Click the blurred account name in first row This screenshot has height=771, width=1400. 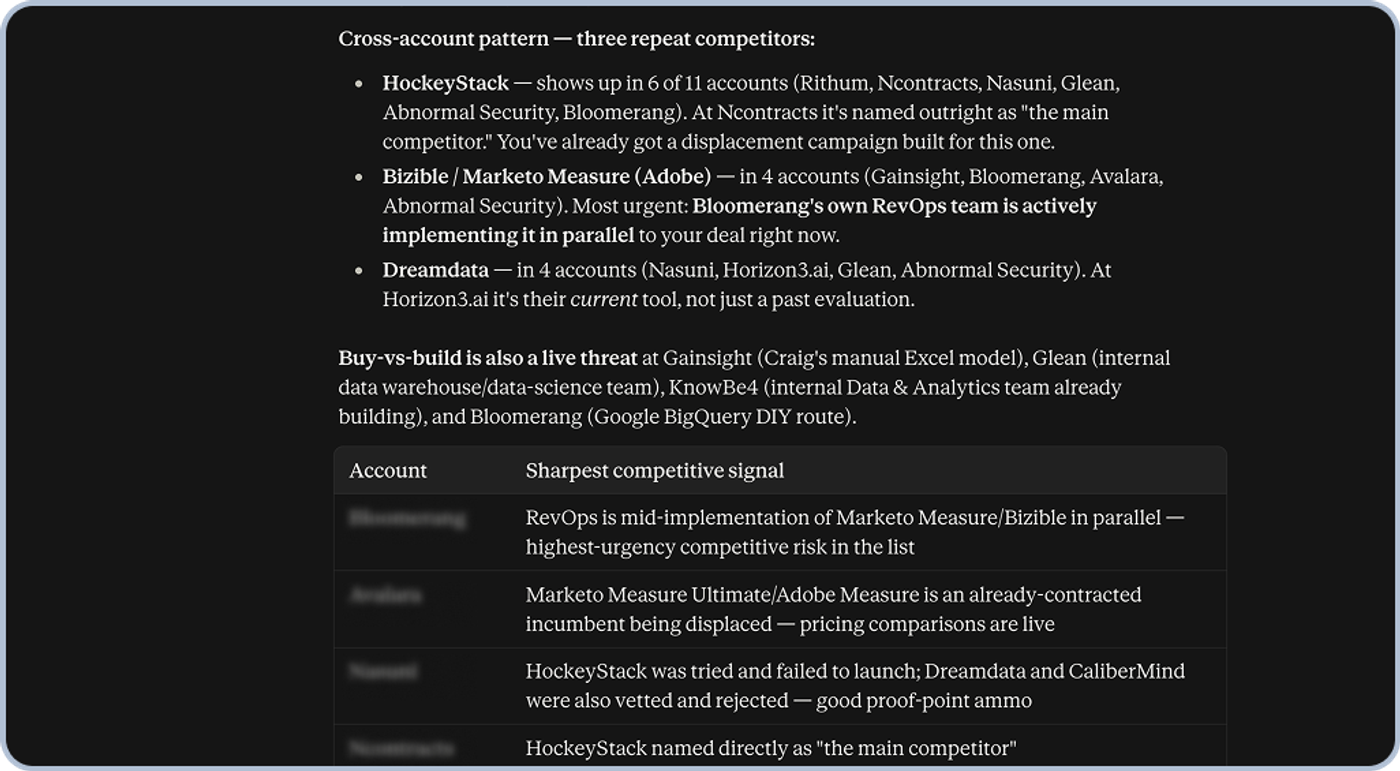[407, 518]
